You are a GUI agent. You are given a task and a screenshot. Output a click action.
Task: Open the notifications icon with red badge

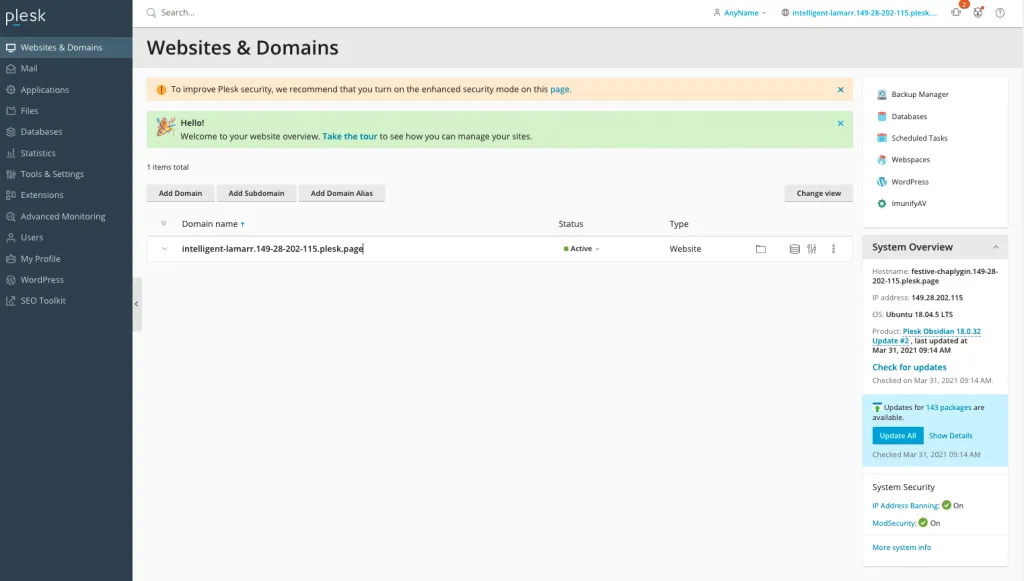click(956, 12)
